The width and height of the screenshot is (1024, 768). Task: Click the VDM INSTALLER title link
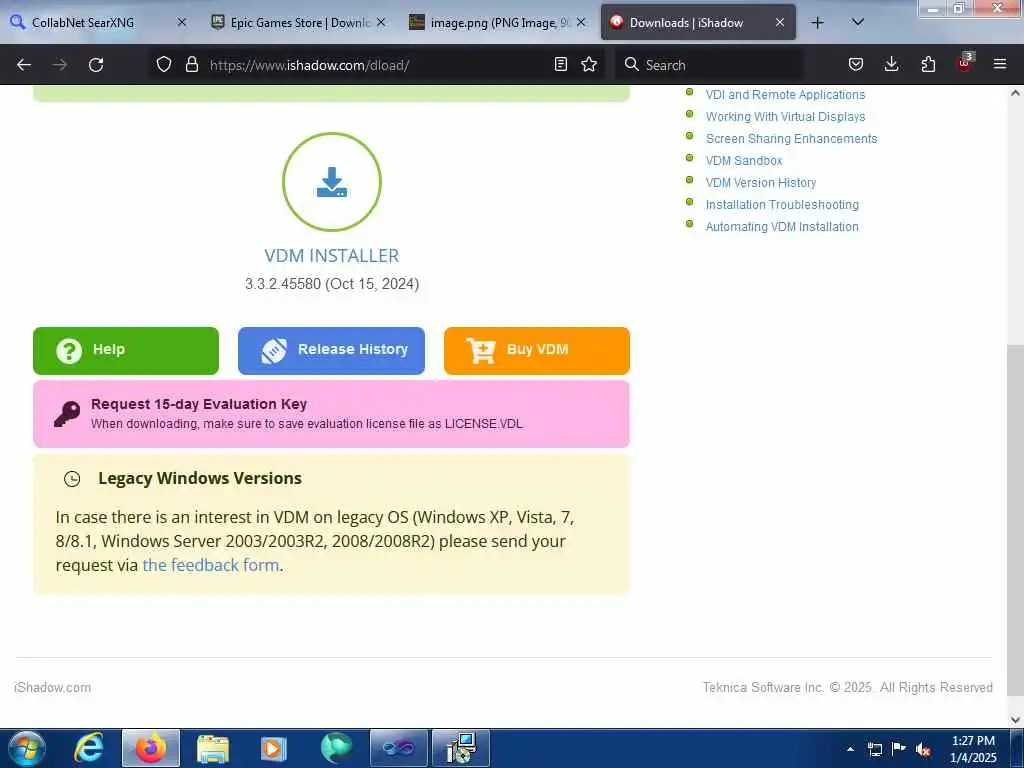pyautogui.click(x=332, y=255)
